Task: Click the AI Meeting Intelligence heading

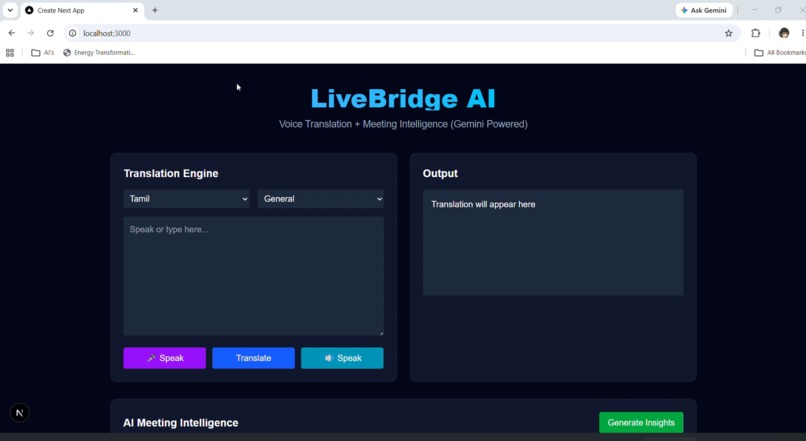Action: [x=180, y=422]
